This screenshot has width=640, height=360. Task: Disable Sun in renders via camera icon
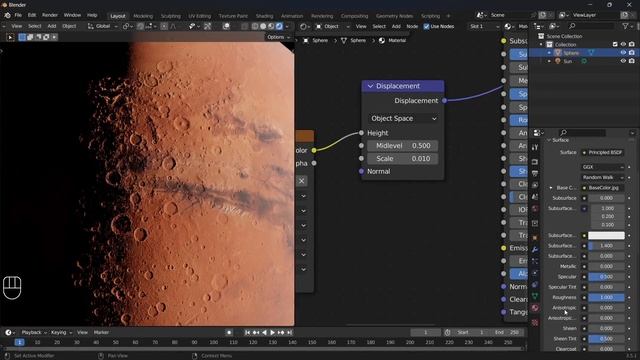click(632, 61)
